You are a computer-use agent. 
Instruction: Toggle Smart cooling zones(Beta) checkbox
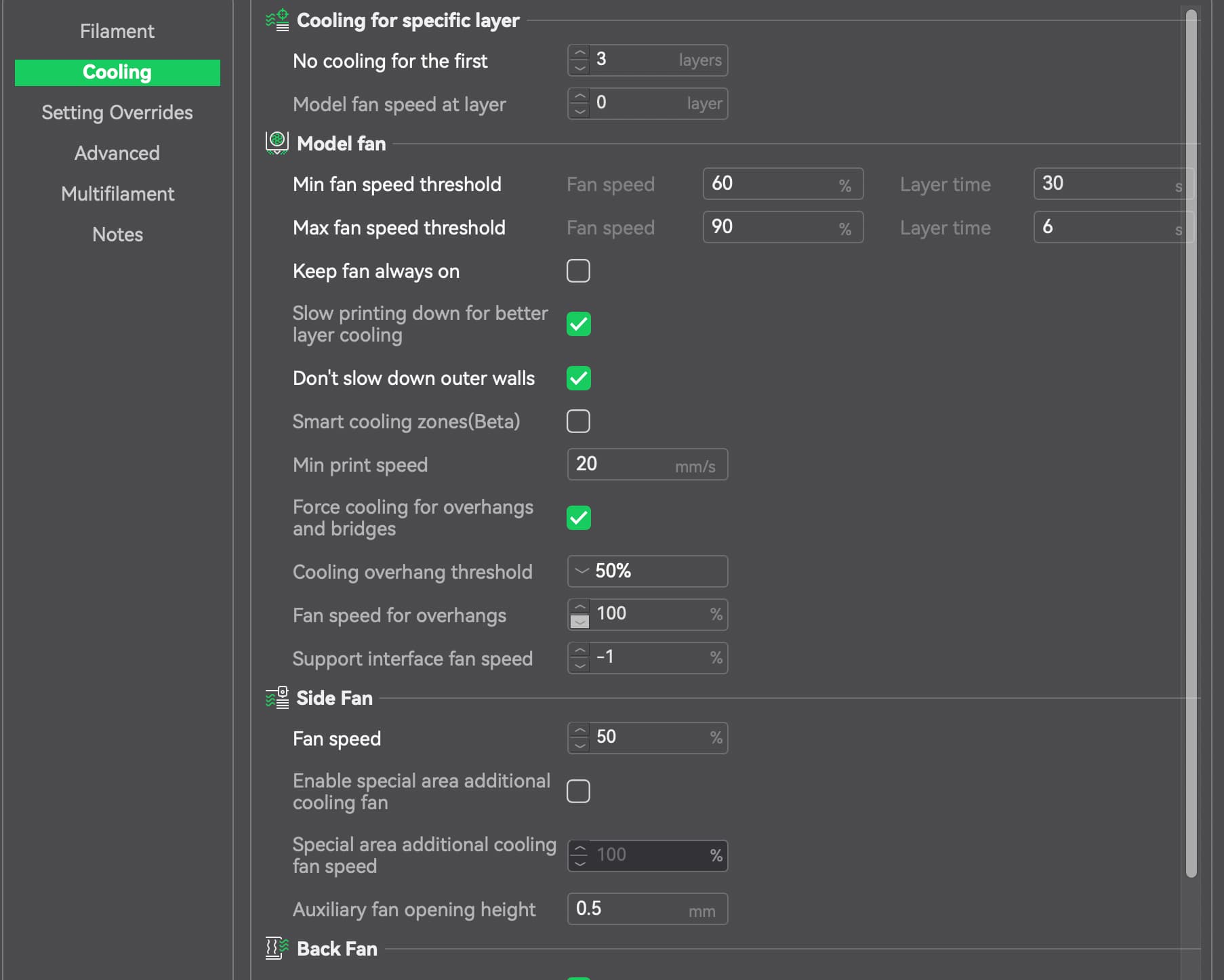tap(578, 422)
